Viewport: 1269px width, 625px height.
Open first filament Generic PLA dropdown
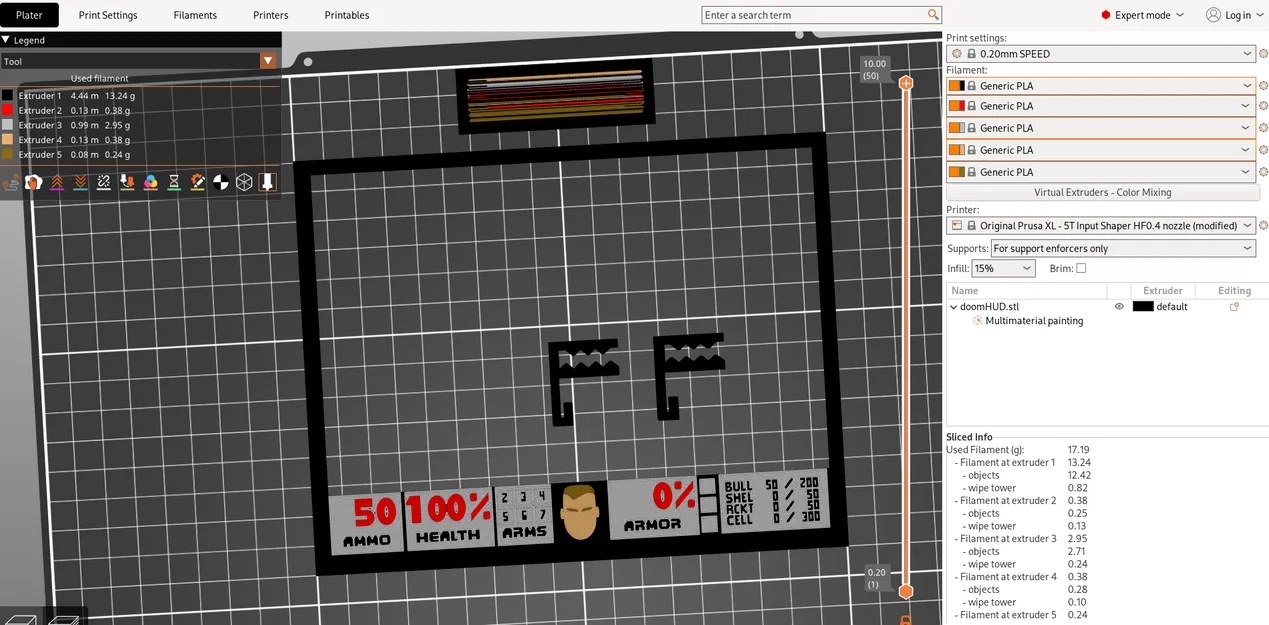[1102, 86]
